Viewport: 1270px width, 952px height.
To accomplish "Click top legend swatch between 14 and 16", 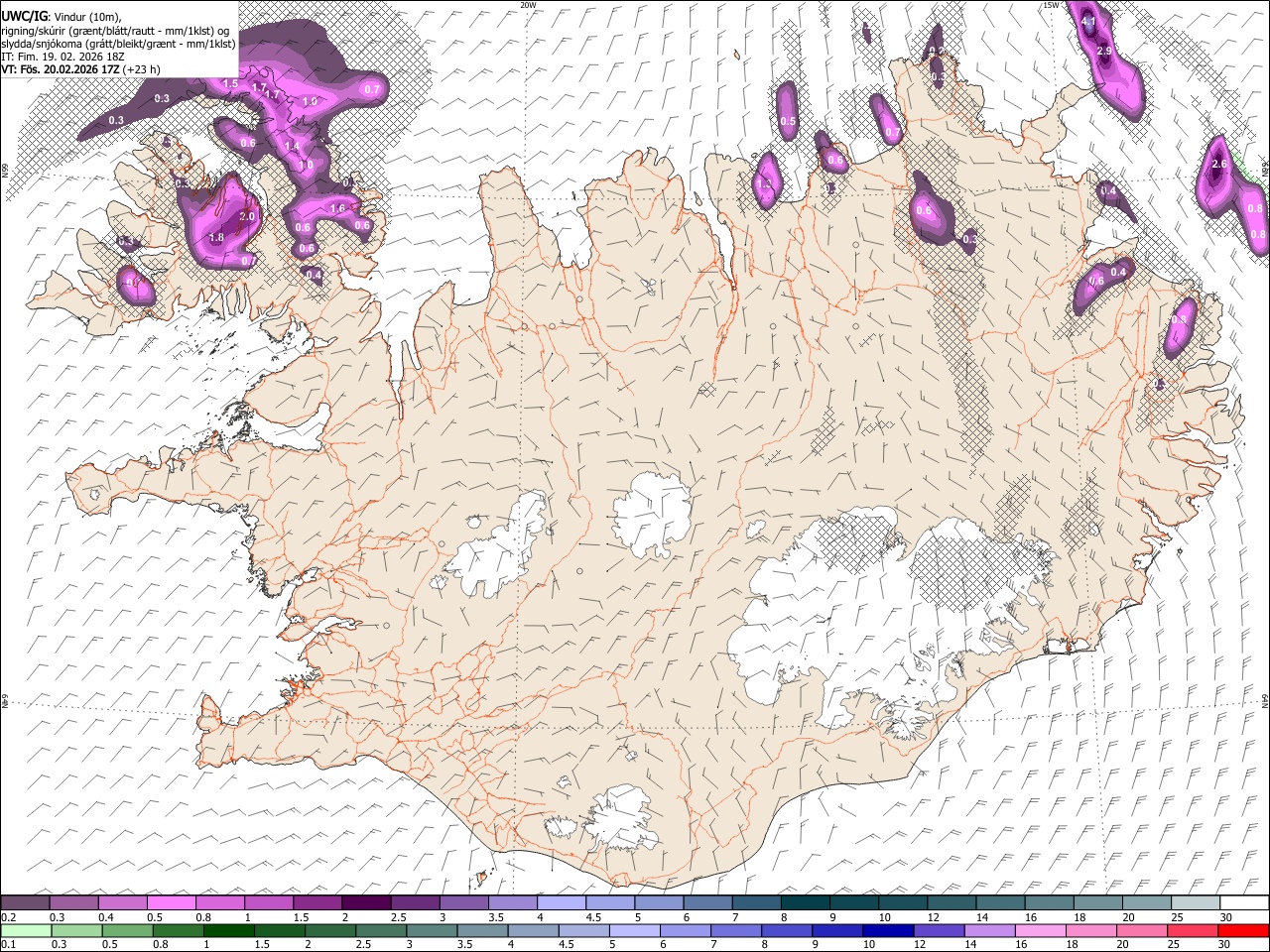I will coord(1000,902).
